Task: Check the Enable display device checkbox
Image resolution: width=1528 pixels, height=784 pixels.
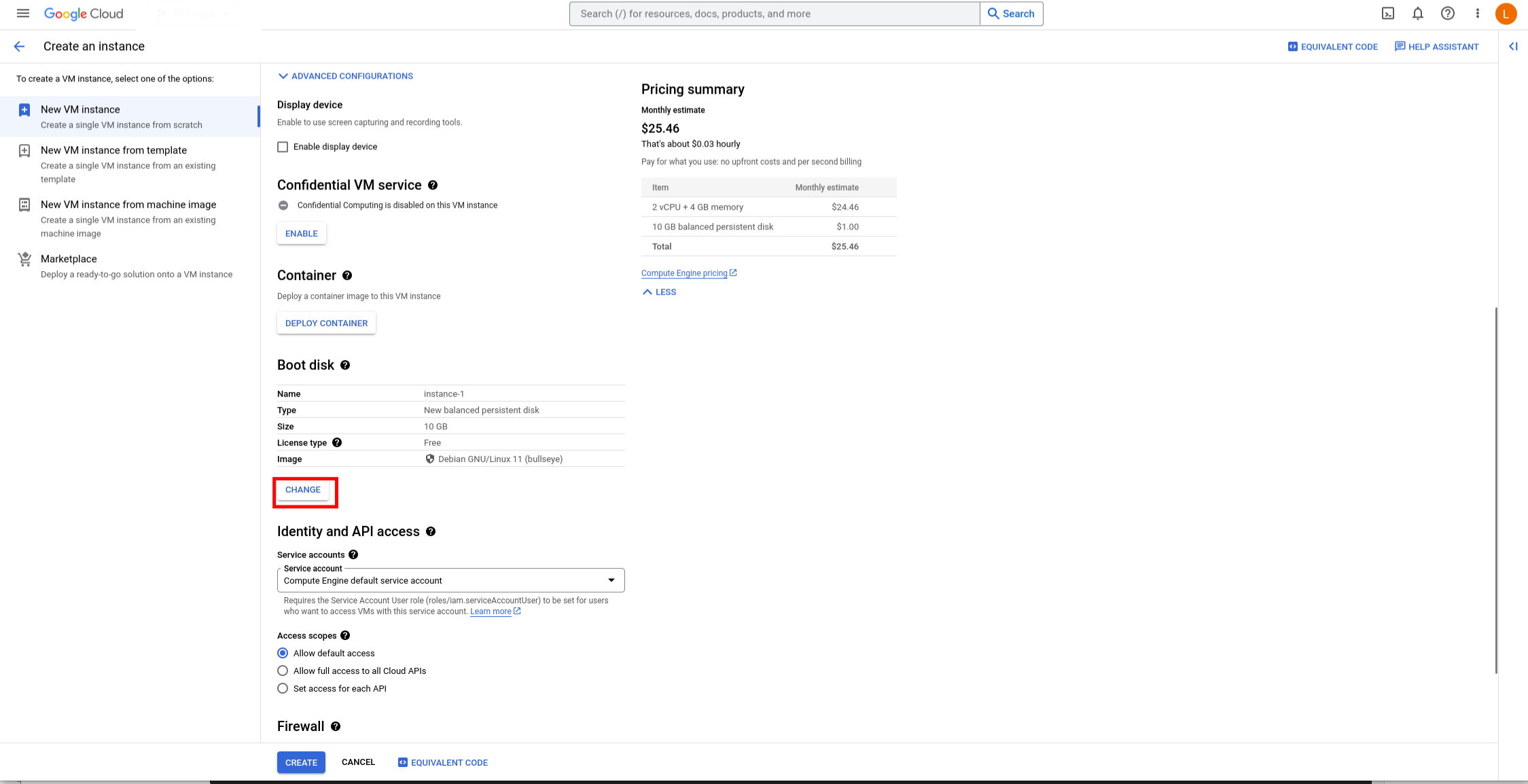Action: pyautogui.click(x=283, y=147)
